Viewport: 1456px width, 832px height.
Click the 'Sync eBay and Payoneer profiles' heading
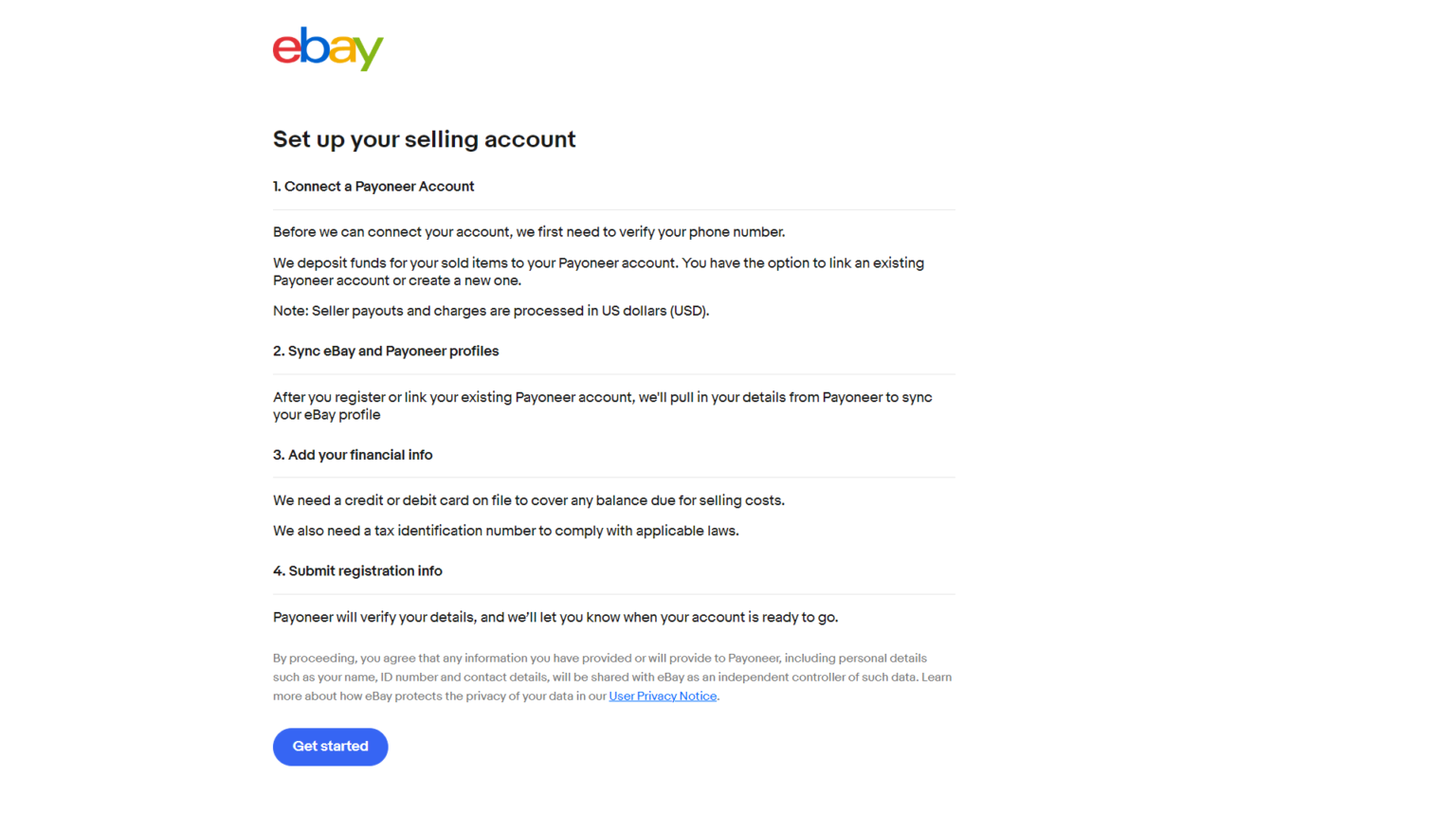[x=386, y=351]
